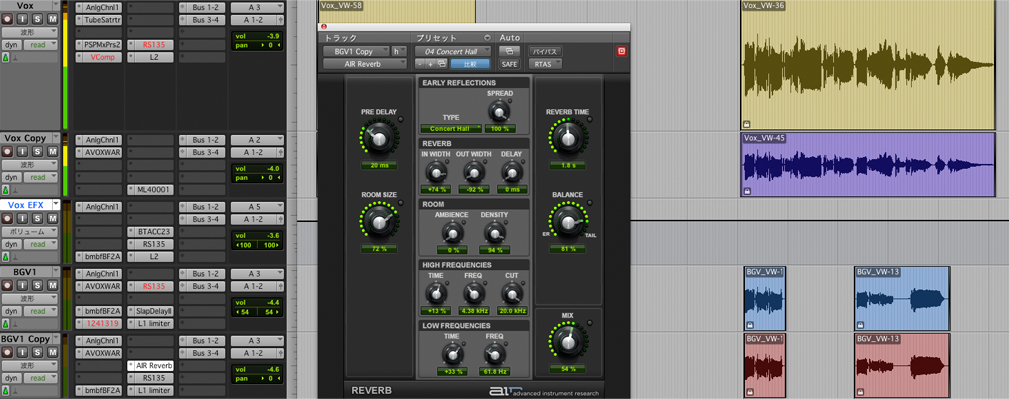Click the lock icon on Vox_VW-45 clip
Image resolution: width=1009 pixels, height=399 pixels.
click(x=747, y=190)
